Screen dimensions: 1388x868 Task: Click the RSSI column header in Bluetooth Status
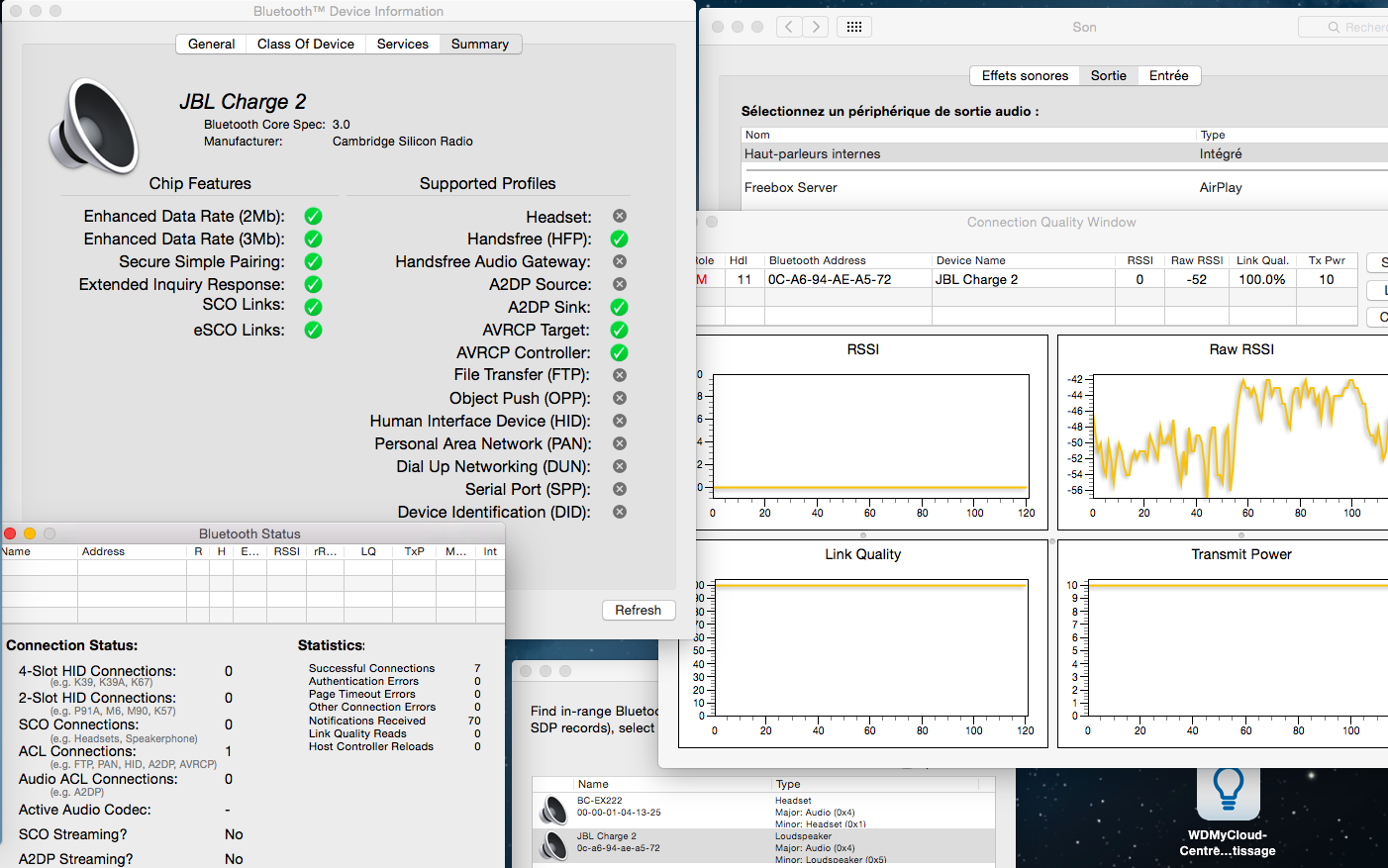(x=286, y=551)
